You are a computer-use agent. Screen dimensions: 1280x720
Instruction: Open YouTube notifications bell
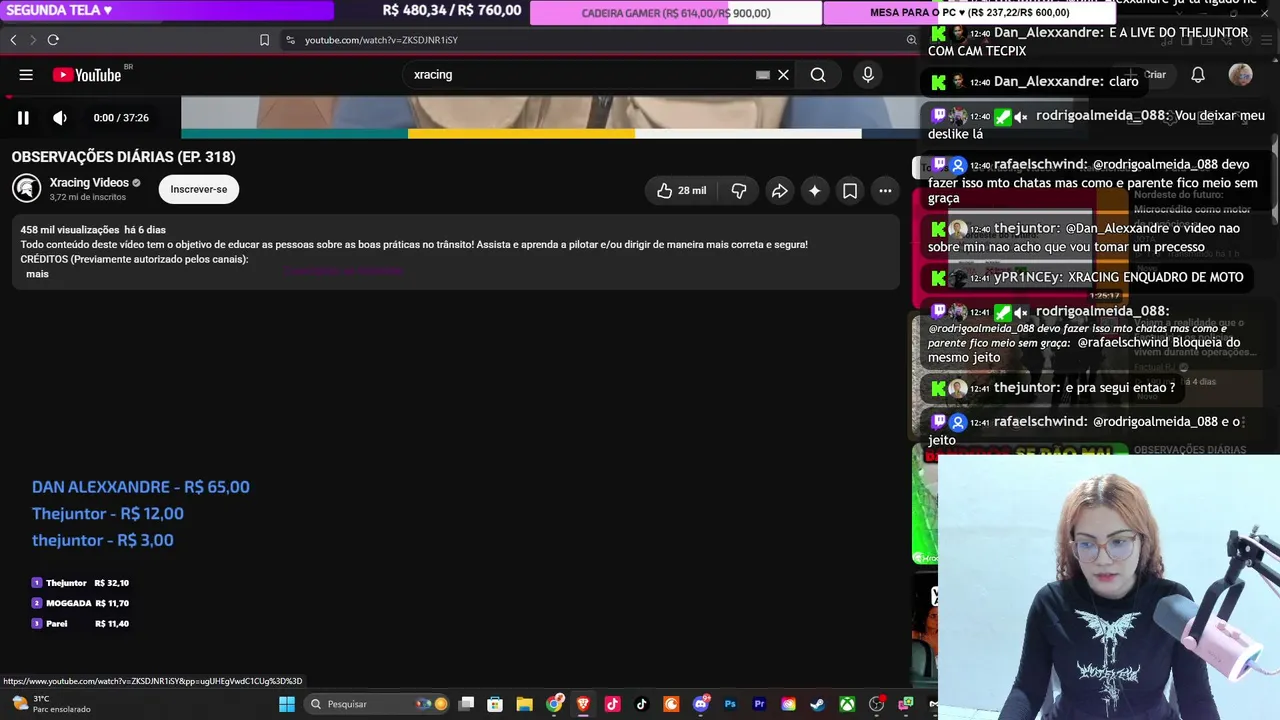[x=1198, y=75]
